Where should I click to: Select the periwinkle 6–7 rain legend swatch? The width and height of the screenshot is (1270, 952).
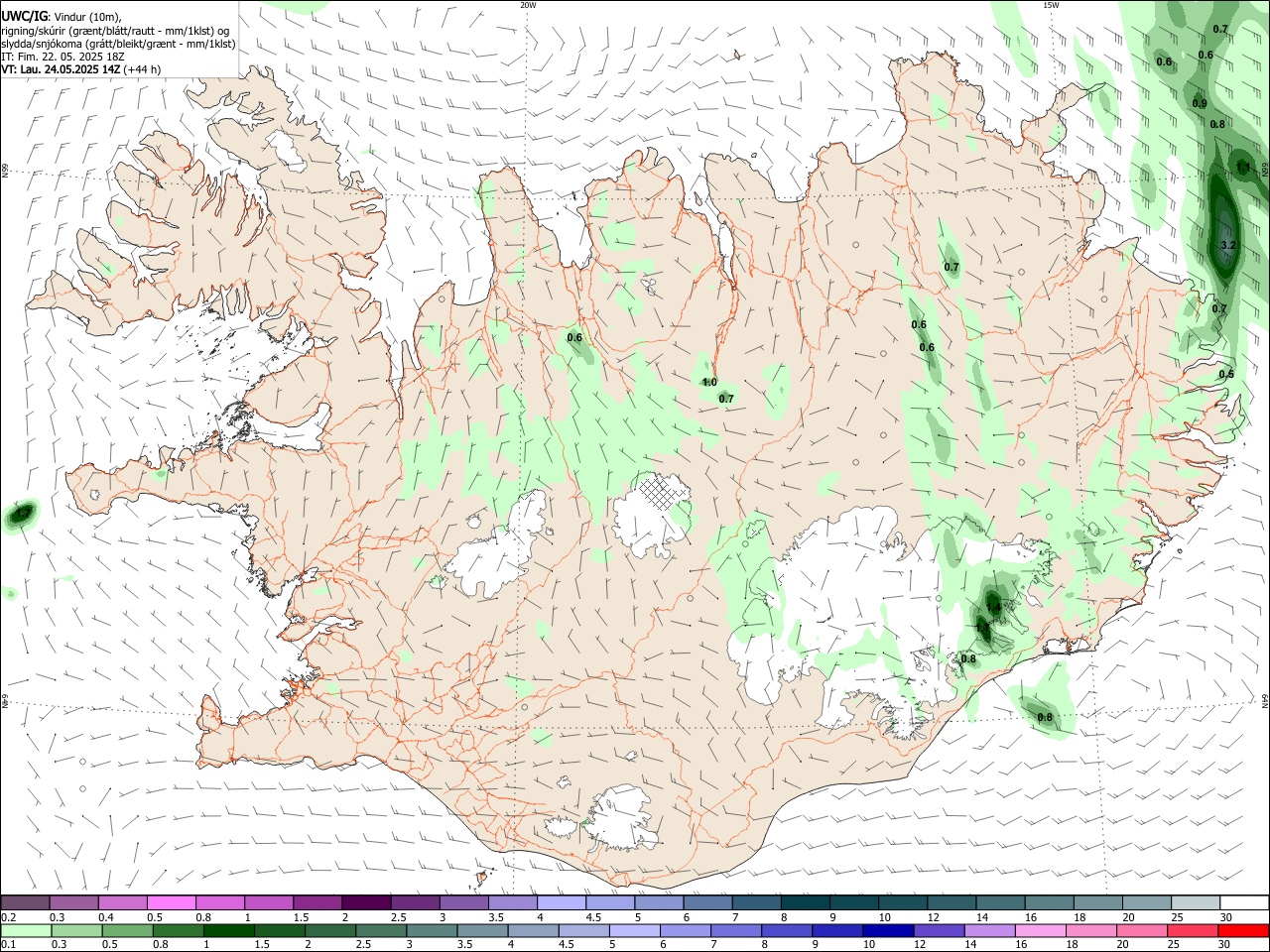coord(685,930)
